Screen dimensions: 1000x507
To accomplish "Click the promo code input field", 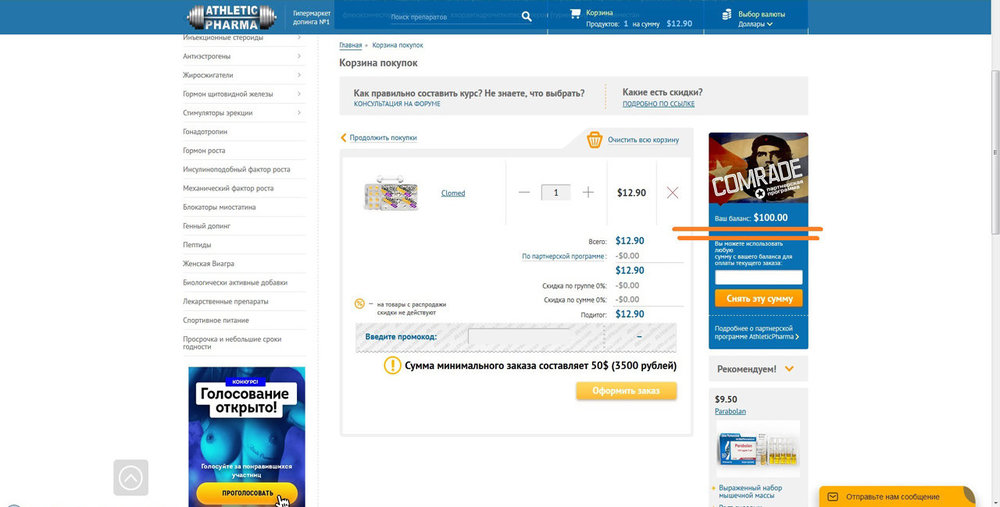I will pos(520,337).
